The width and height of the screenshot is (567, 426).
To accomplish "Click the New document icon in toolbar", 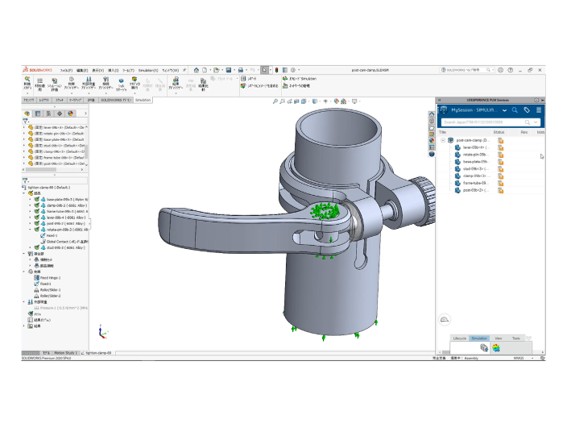I will (205, 70).
